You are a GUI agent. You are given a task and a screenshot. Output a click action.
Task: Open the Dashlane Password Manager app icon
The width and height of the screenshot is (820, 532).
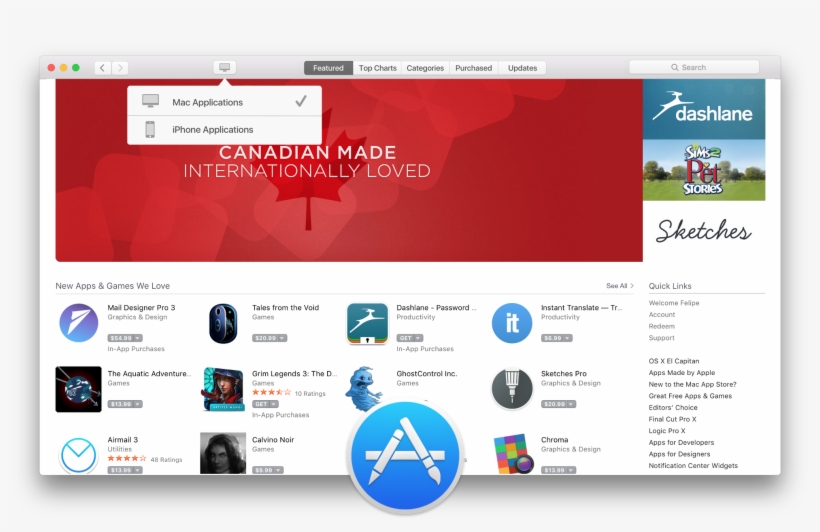(x=367, y=323)
